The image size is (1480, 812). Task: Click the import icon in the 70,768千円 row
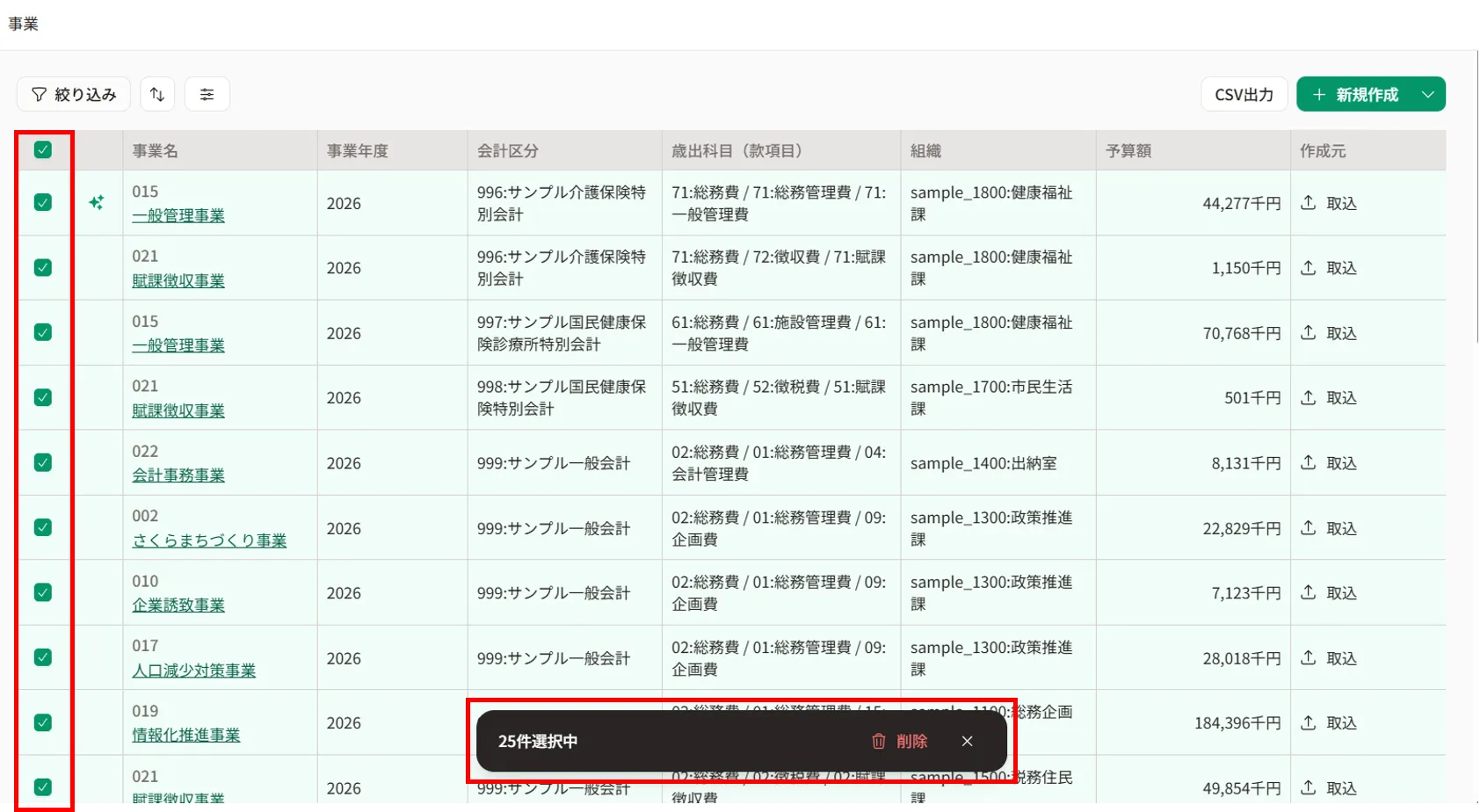(x=1309, y=333)
